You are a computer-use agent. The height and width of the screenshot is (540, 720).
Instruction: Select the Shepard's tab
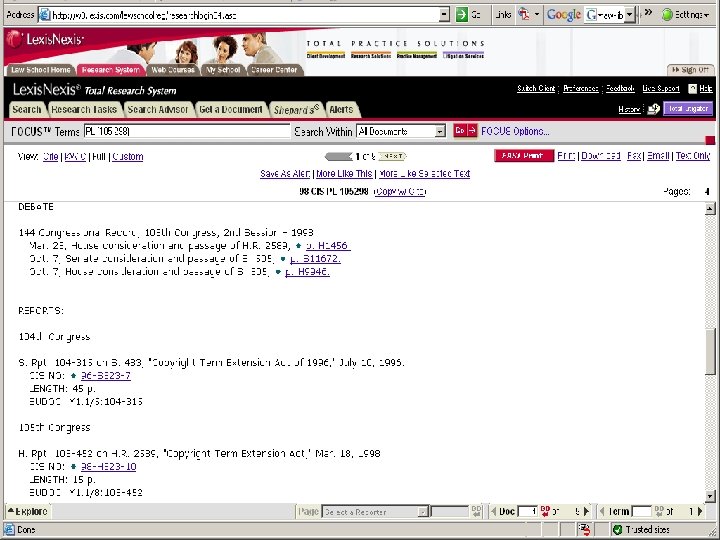(x=296, y=110)
